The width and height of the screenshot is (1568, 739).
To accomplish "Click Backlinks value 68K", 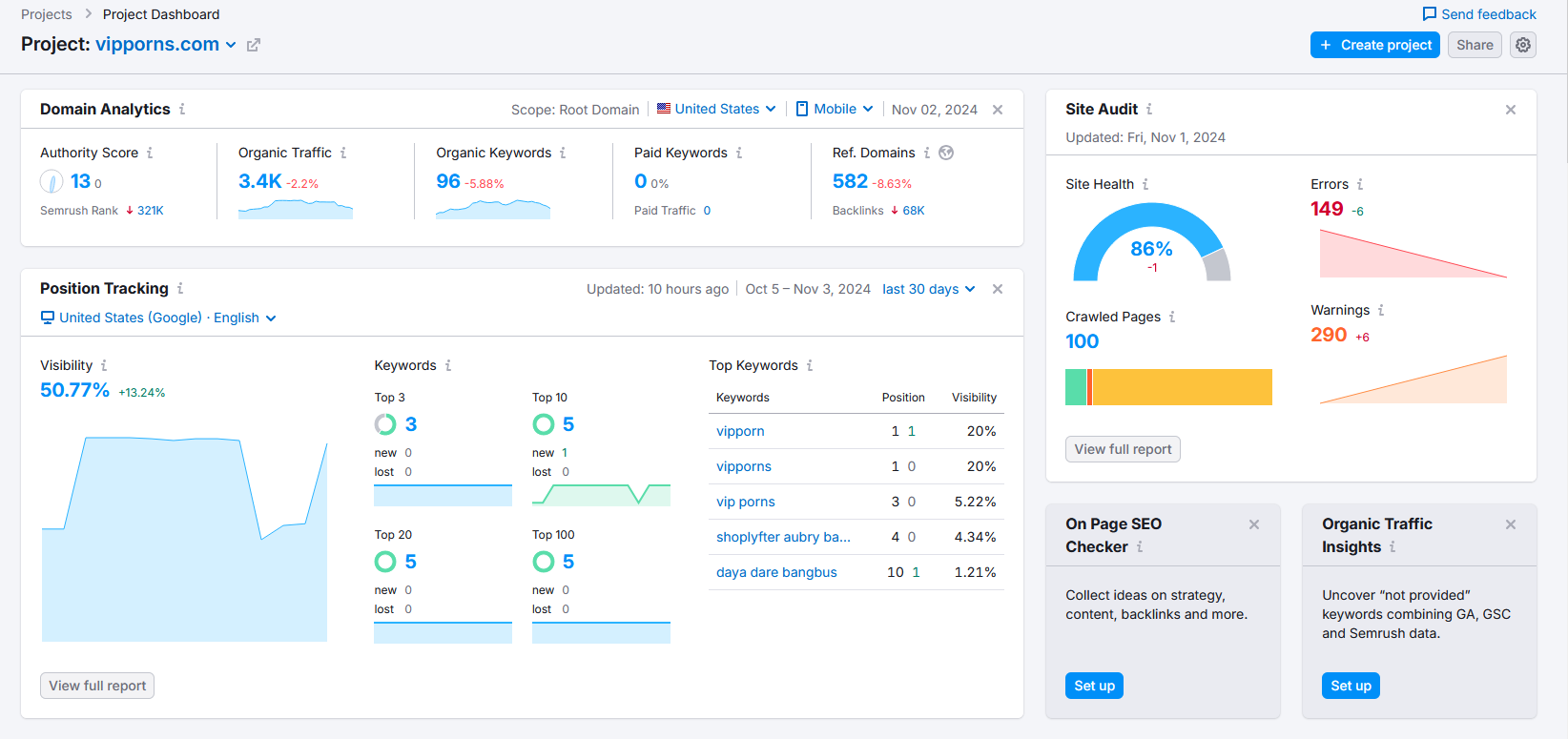I will 914,211.
